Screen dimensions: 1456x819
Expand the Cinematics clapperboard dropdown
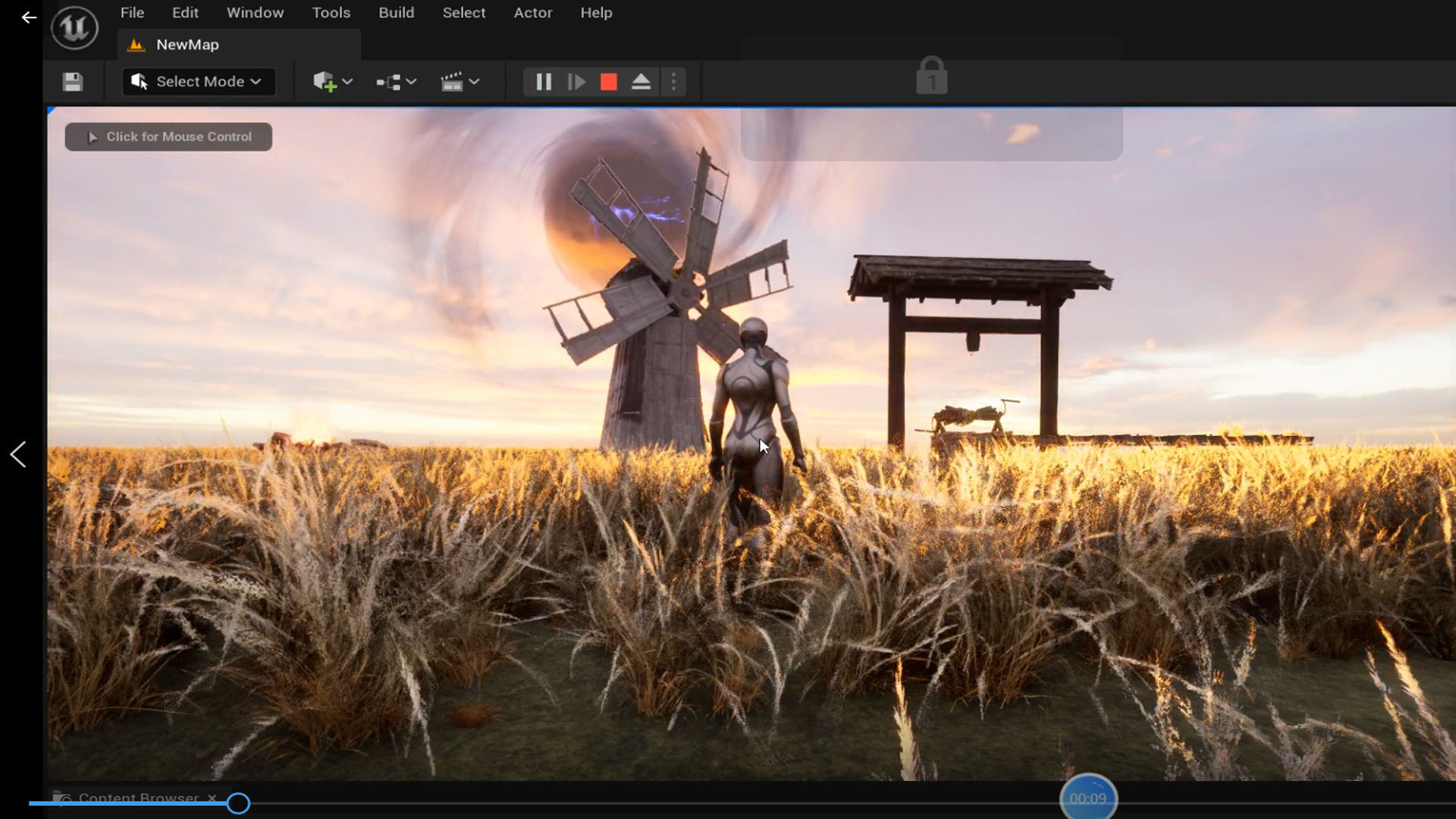coord(460,82)
